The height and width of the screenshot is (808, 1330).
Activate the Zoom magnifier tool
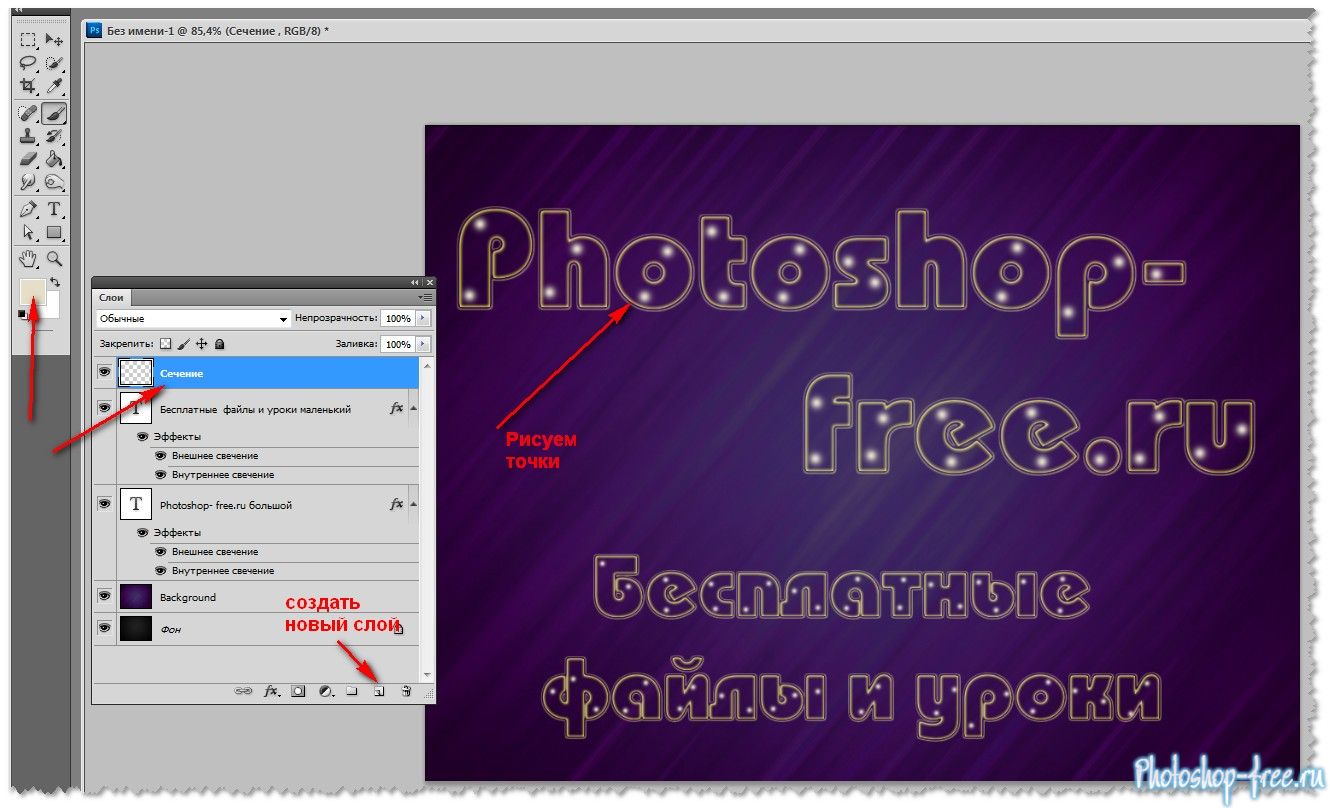(54, 258)
